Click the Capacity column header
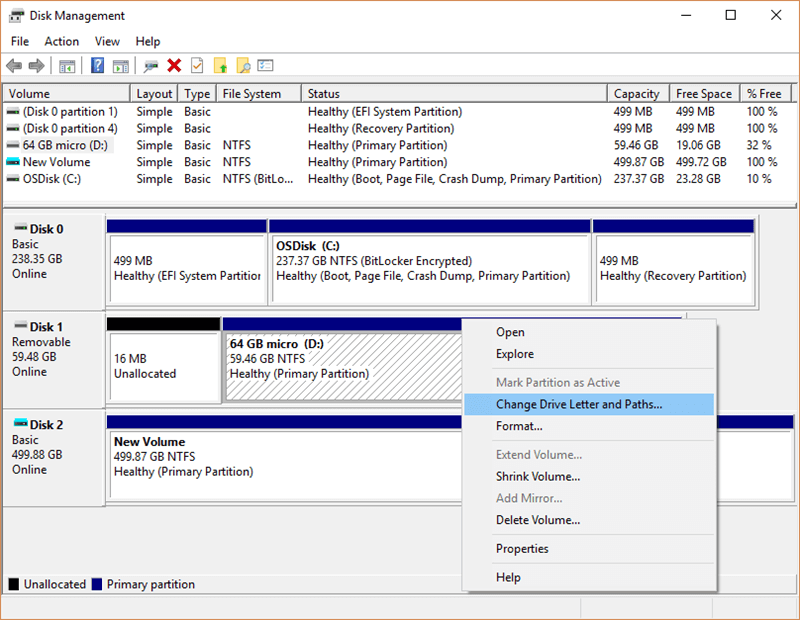The height and width of the screenshot is (620, 800). coord(637,92)
